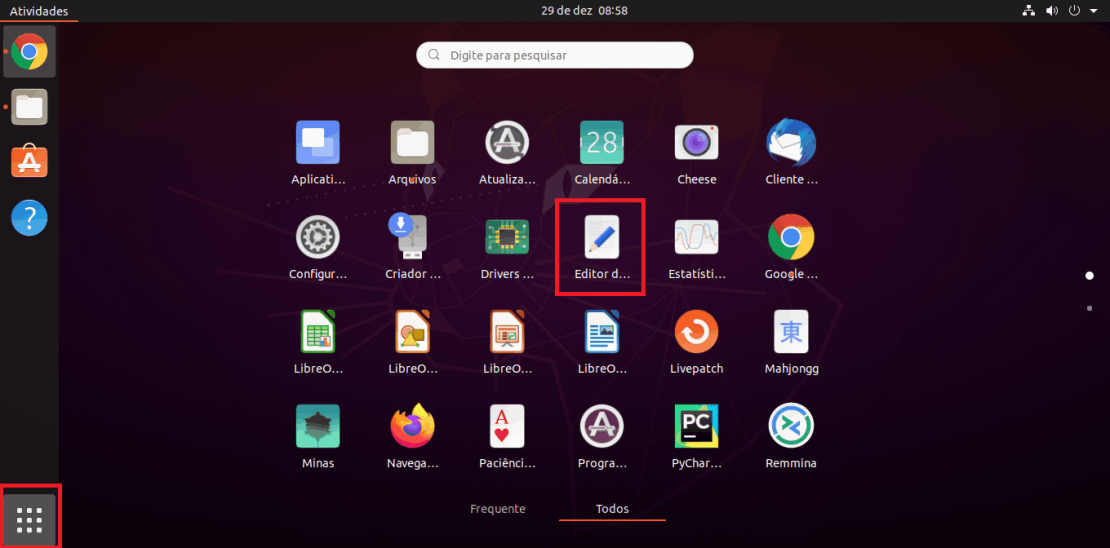Open Ubuntu Software in the dock
Screen dimensions: 1110x548
point(30,162)
